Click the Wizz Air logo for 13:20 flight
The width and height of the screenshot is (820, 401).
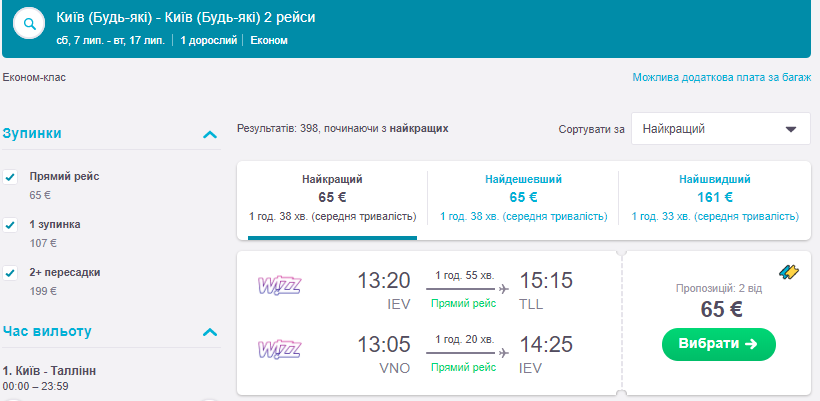pos(277,284)
